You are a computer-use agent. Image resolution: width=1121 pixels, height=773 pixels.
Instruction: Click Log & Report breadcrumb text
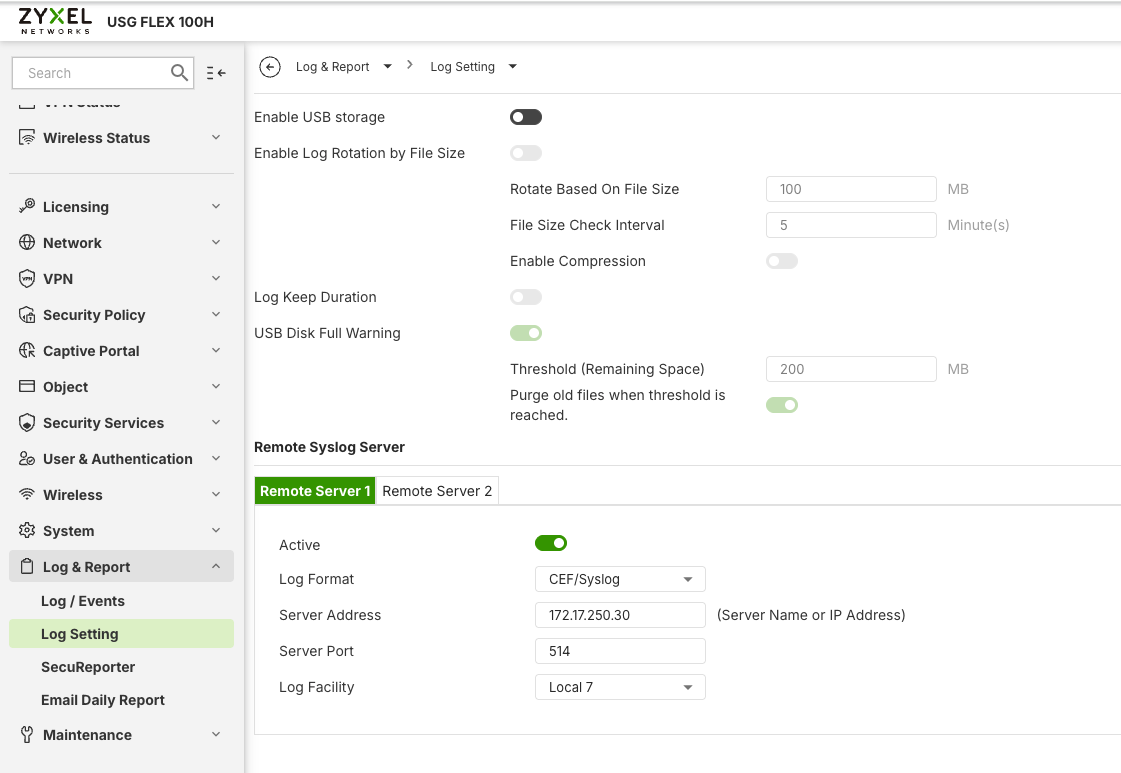point(332,67)
